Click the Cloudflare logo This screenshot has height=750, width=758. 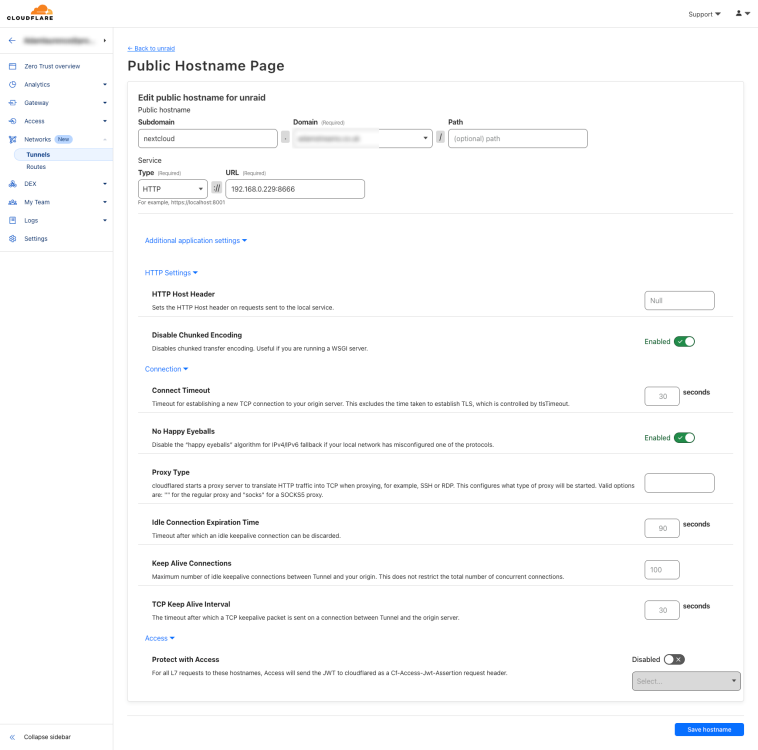coord(30,13)
